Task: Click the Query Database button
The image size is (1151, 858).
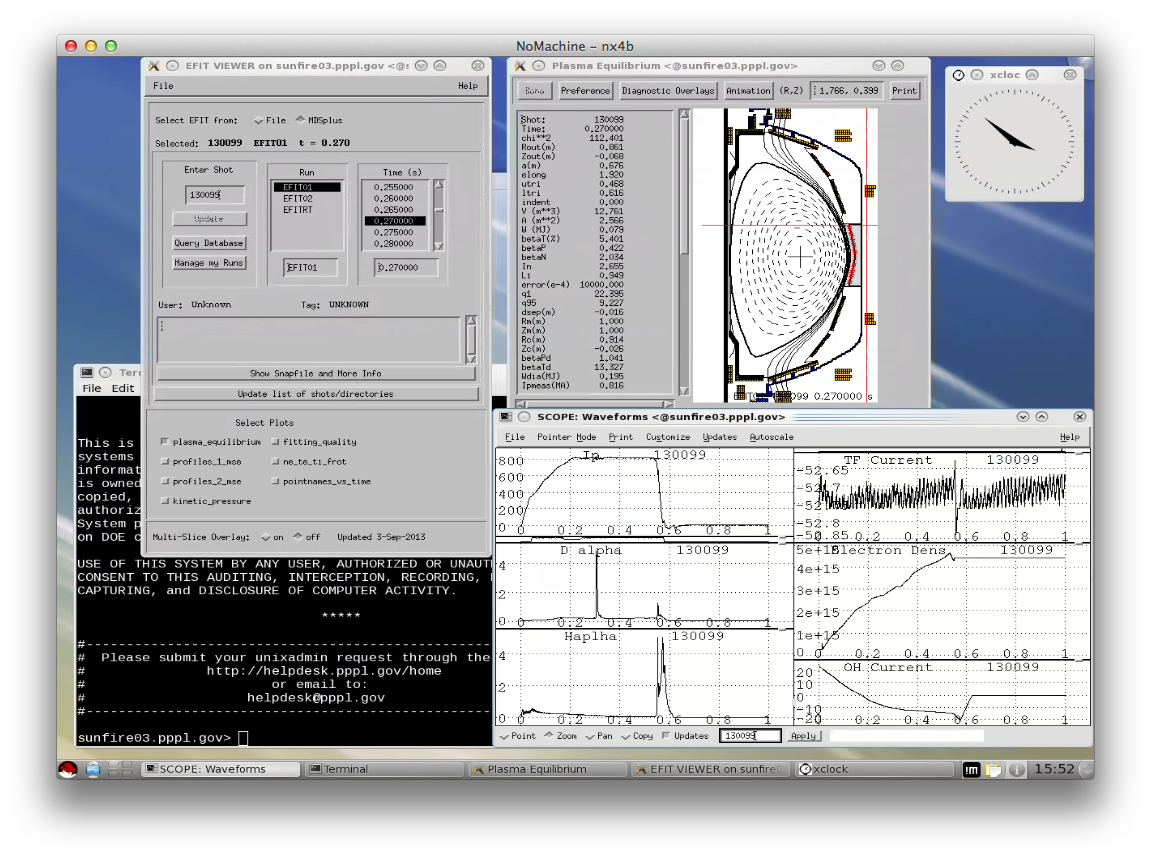Action: click(x=208, y=243)
